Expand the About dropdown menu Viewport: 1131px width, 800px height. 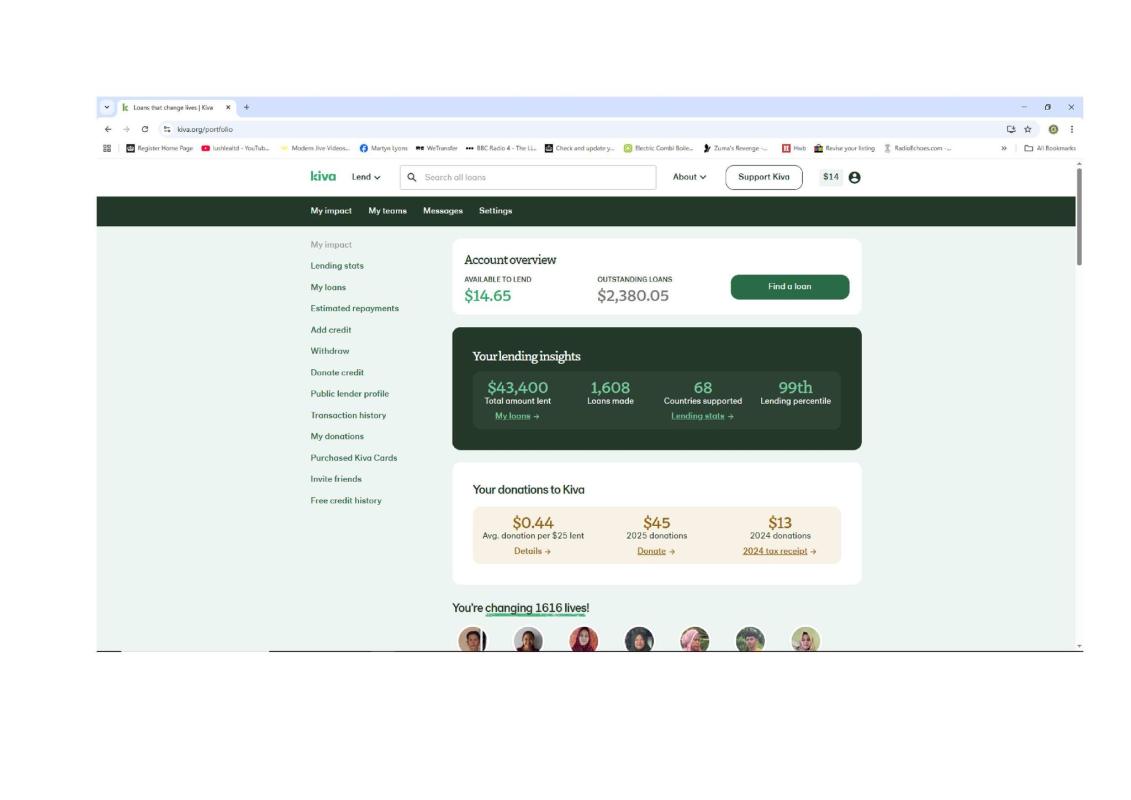click(689, 178)
